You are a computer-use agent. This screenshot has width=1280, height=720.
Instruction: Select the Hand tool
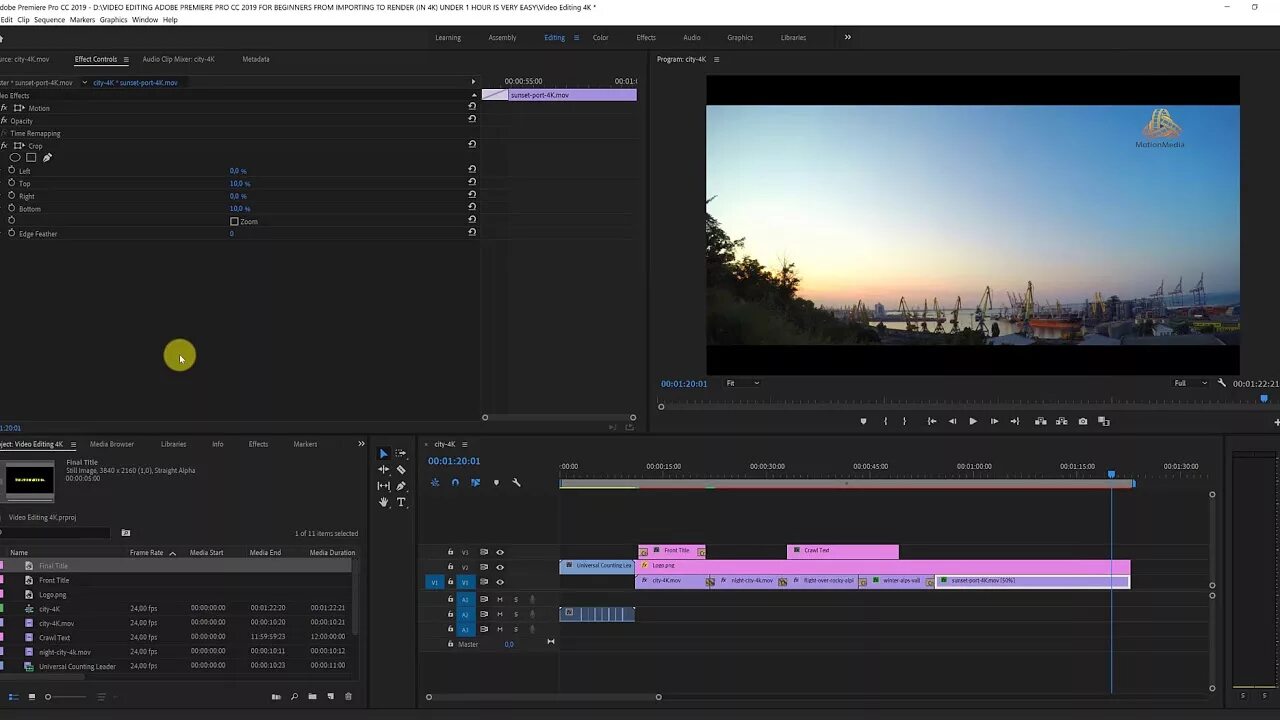click(x=383, y=502)
